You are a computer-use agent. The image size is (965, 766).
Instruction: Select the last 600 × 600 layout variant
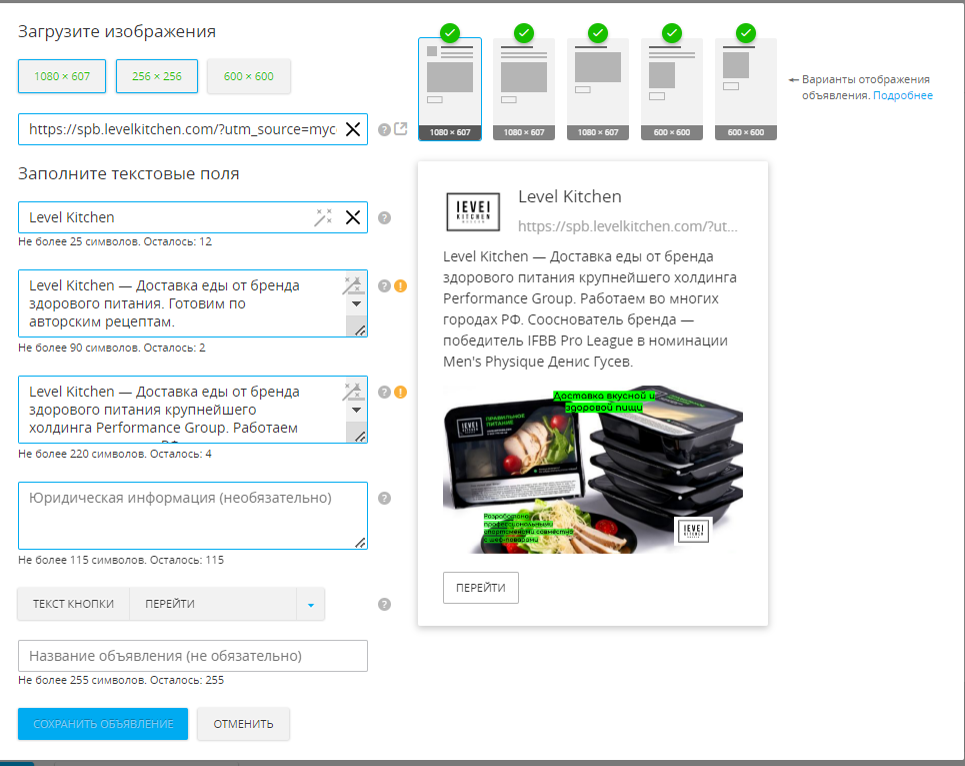[x=745, y=89]
